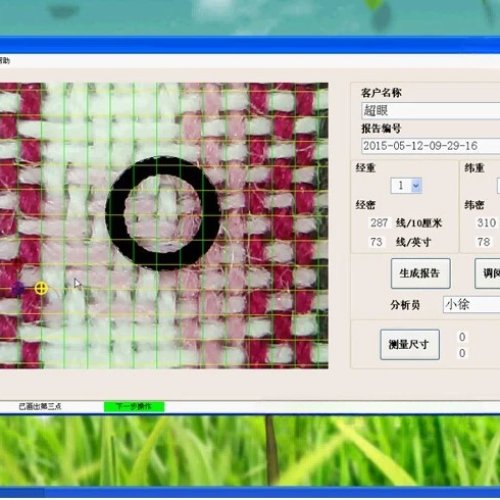This screenshot has height=500, width=500.
Task: Click the 经重 label
Action: pos(366,168)
